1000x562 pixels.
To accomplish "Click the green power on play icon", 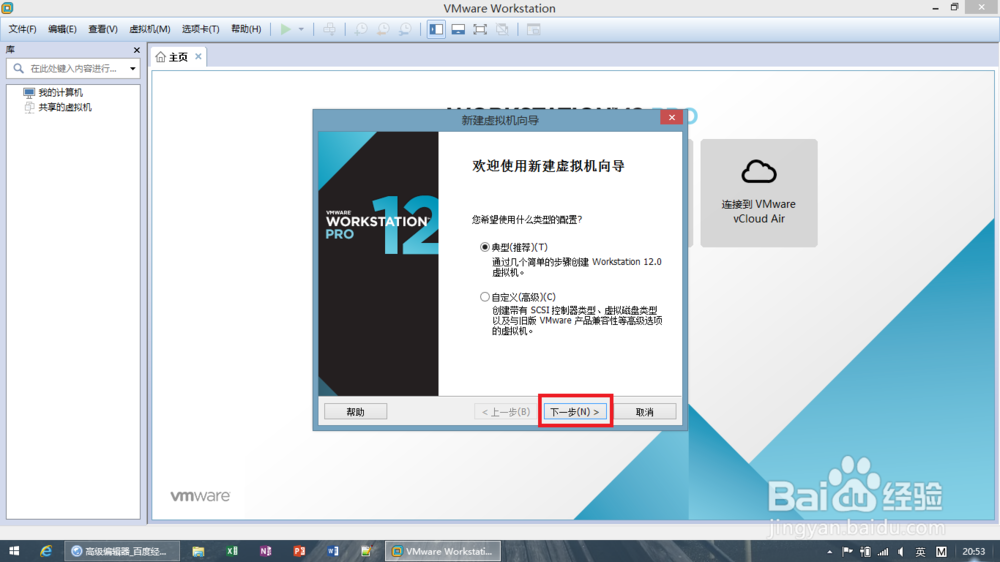I will pyautogui.click(x=286, y=29).
